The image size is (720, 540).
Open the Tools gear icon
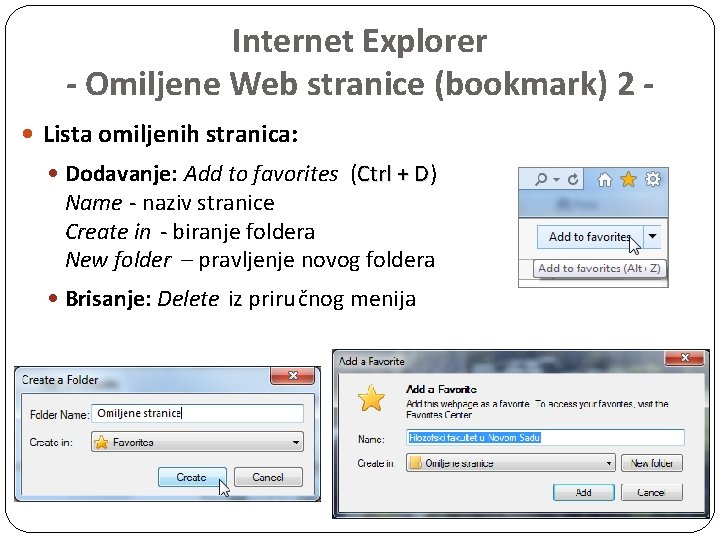pos(652,179)
